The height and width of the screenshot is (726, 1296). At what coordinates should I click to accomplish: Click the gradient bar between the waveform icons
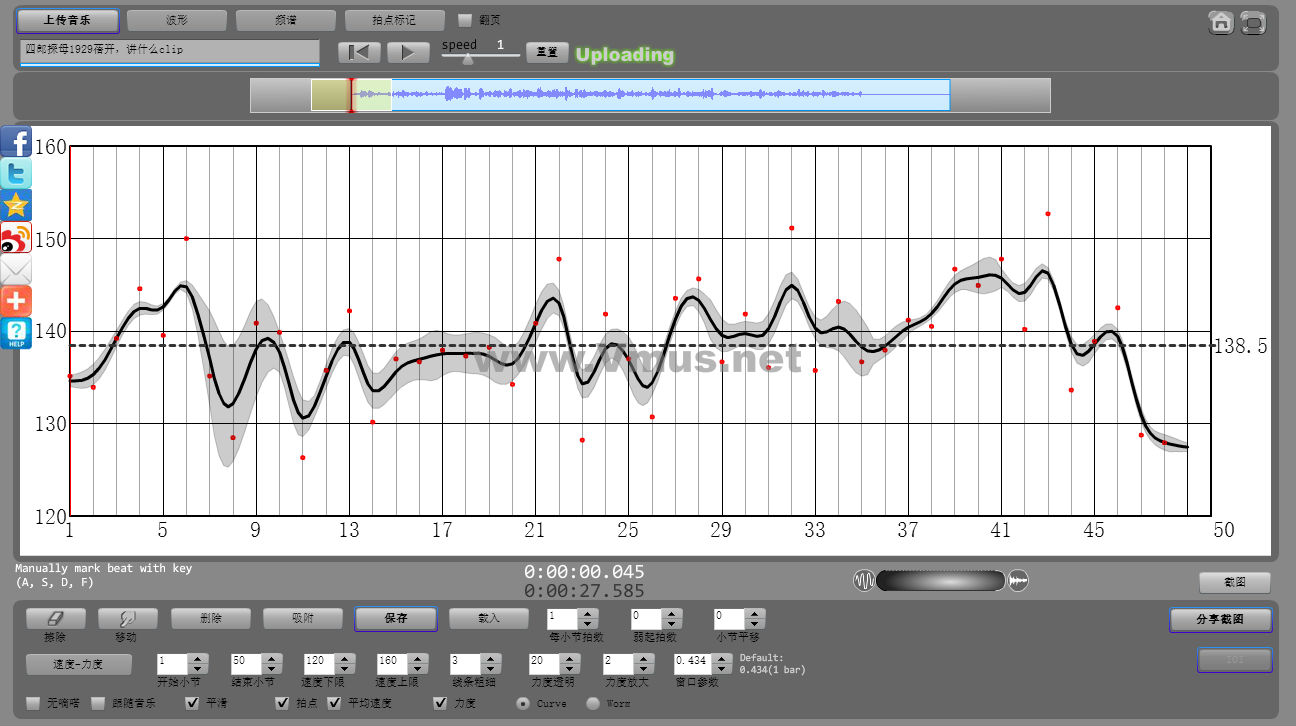tap(941, 580)
